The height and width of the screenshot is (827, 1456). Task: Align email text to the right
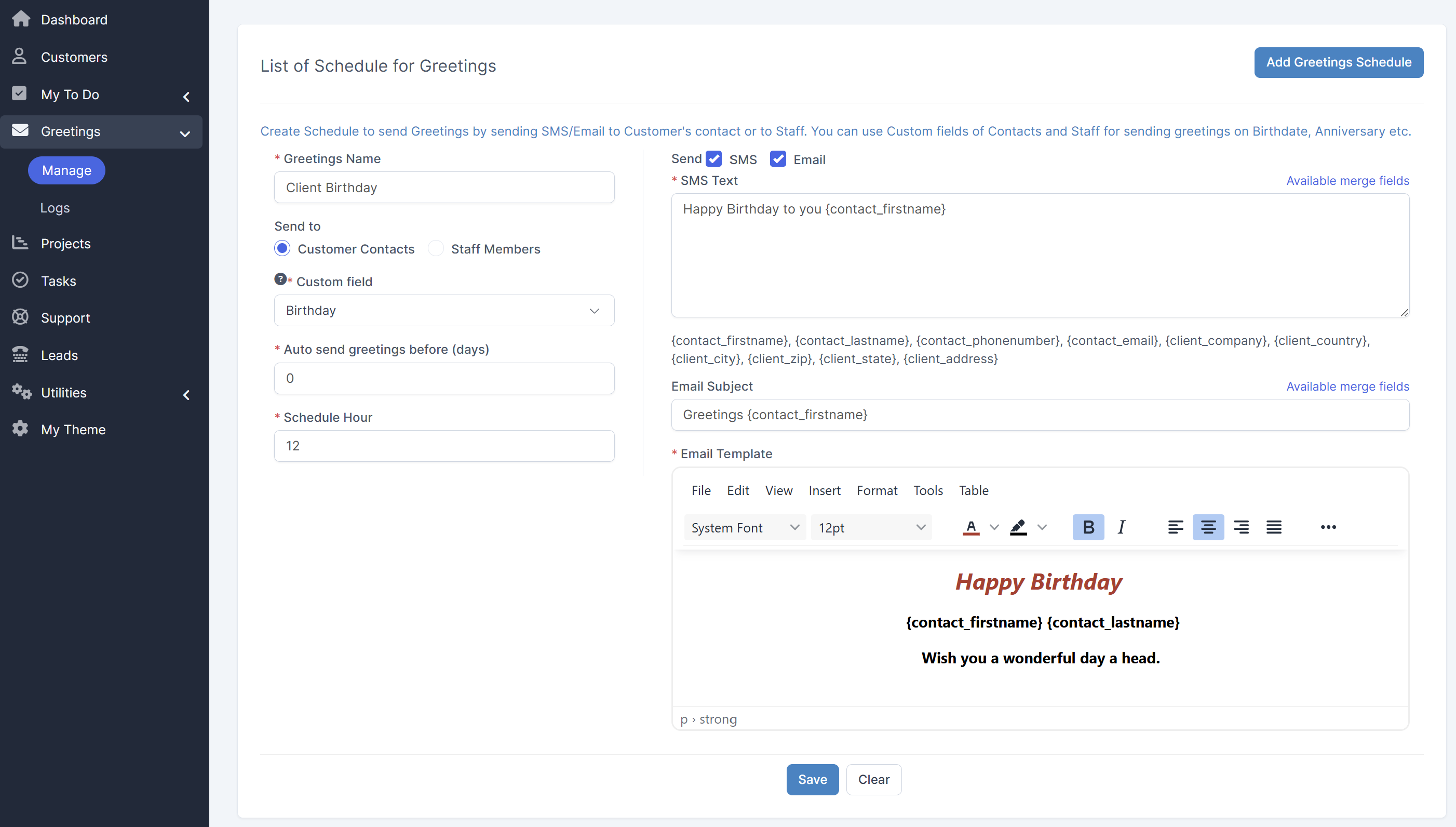click(1241, 527)
